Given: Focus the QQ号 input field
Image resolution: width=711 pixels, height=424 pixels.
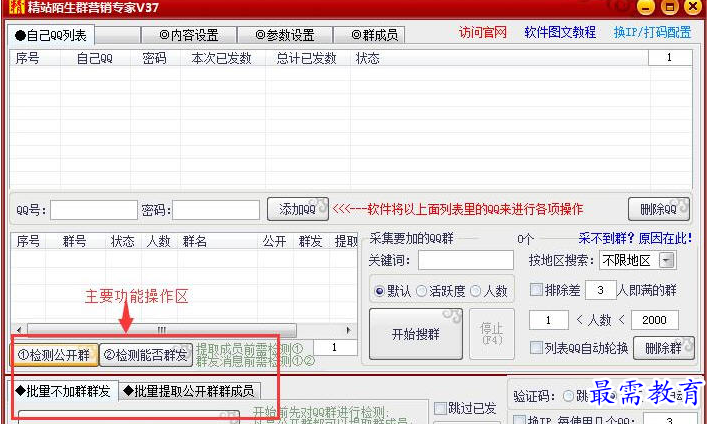Looking at the screenshot, I should (x=93, y=210).
